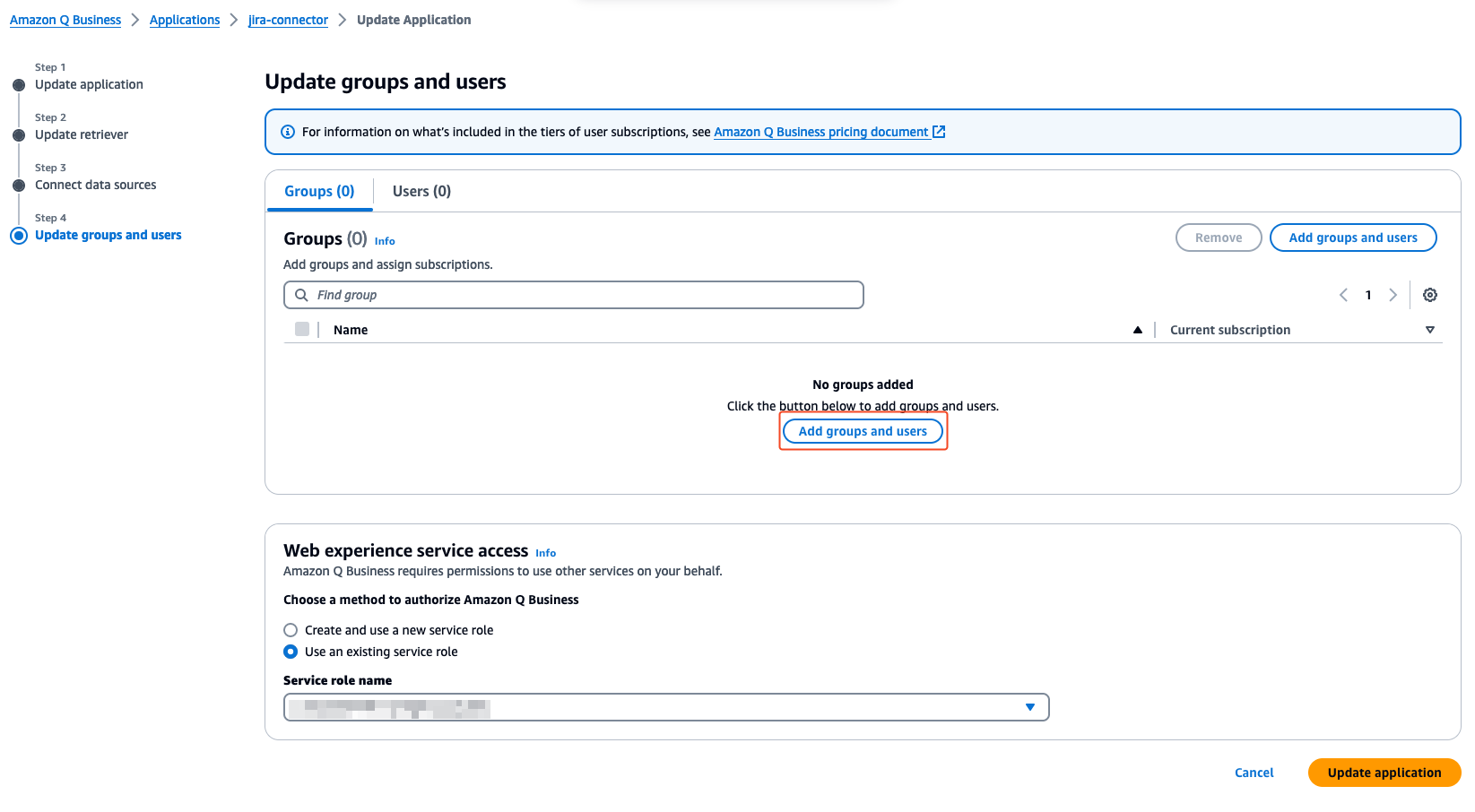Click inside the Find group search field
The image size is (1475, 812).
(x=574, y=294)
